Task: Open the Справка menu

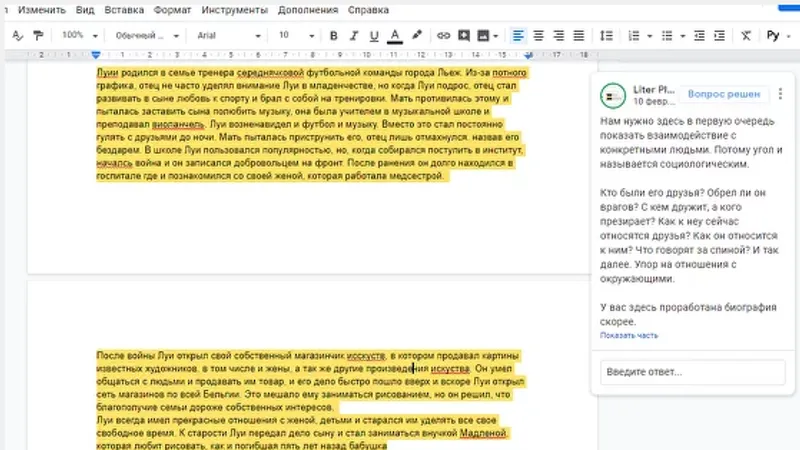Action: tap(368, 10)
